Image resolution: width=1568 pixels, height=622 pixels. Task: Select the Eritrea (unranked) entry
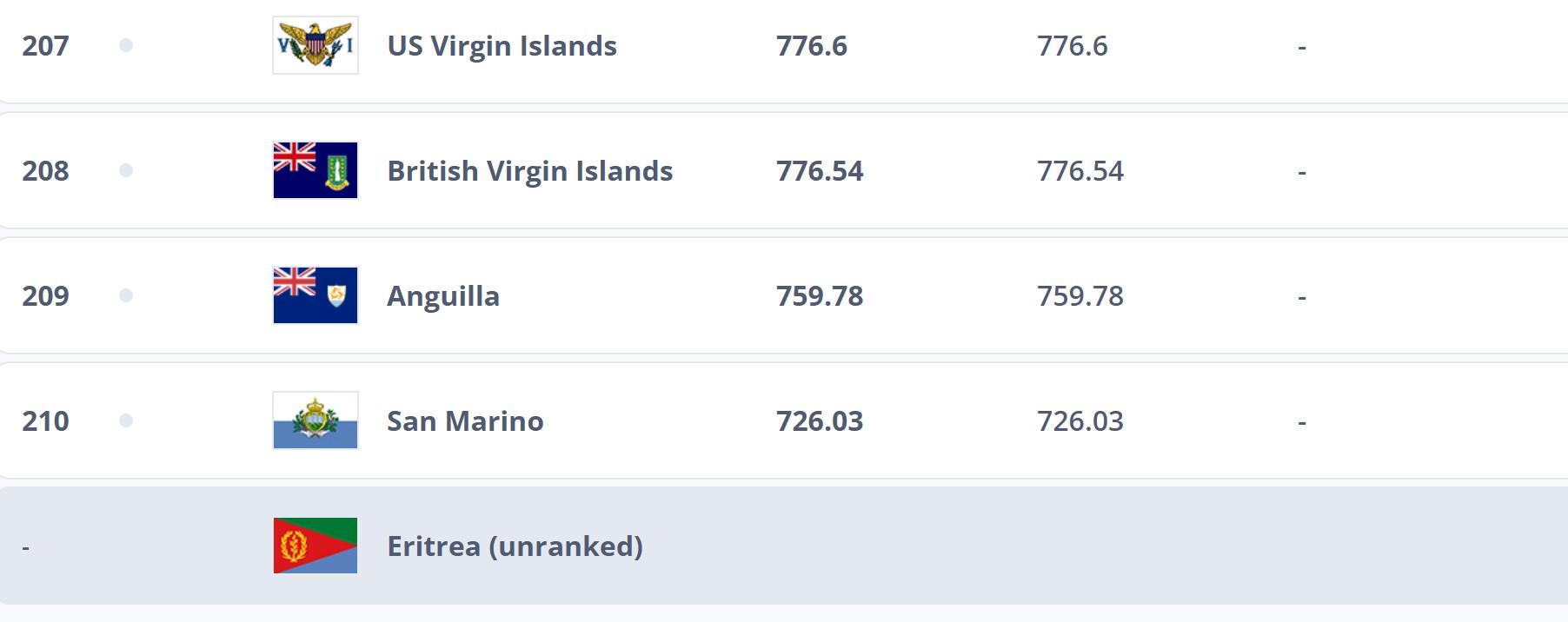[x=515, y=546]
